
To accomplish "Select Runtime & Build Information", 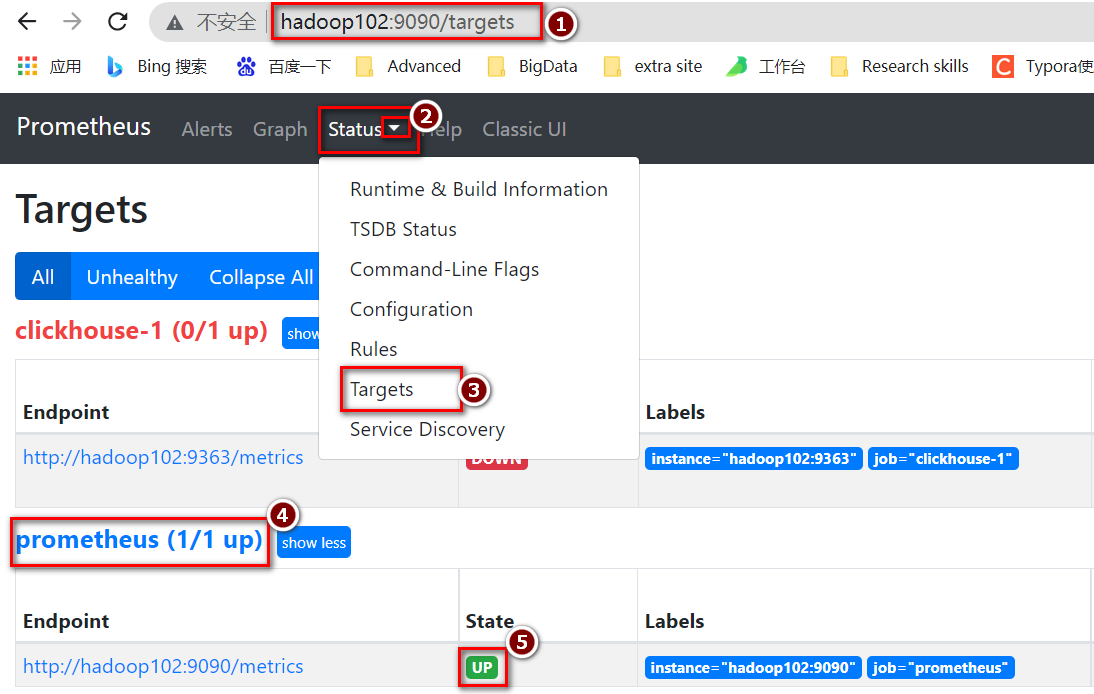I will click(x=479, y=189).
